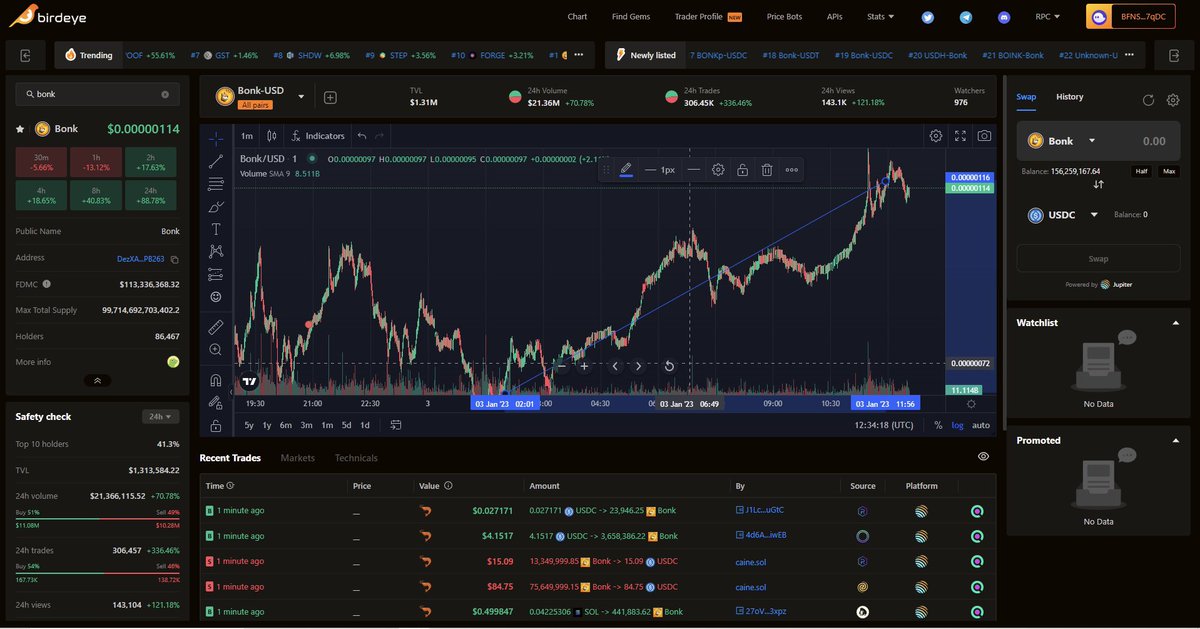The image size is (1200, 629).
Task: Open Bonk token selector in swap
Action: pos(1061,141)
